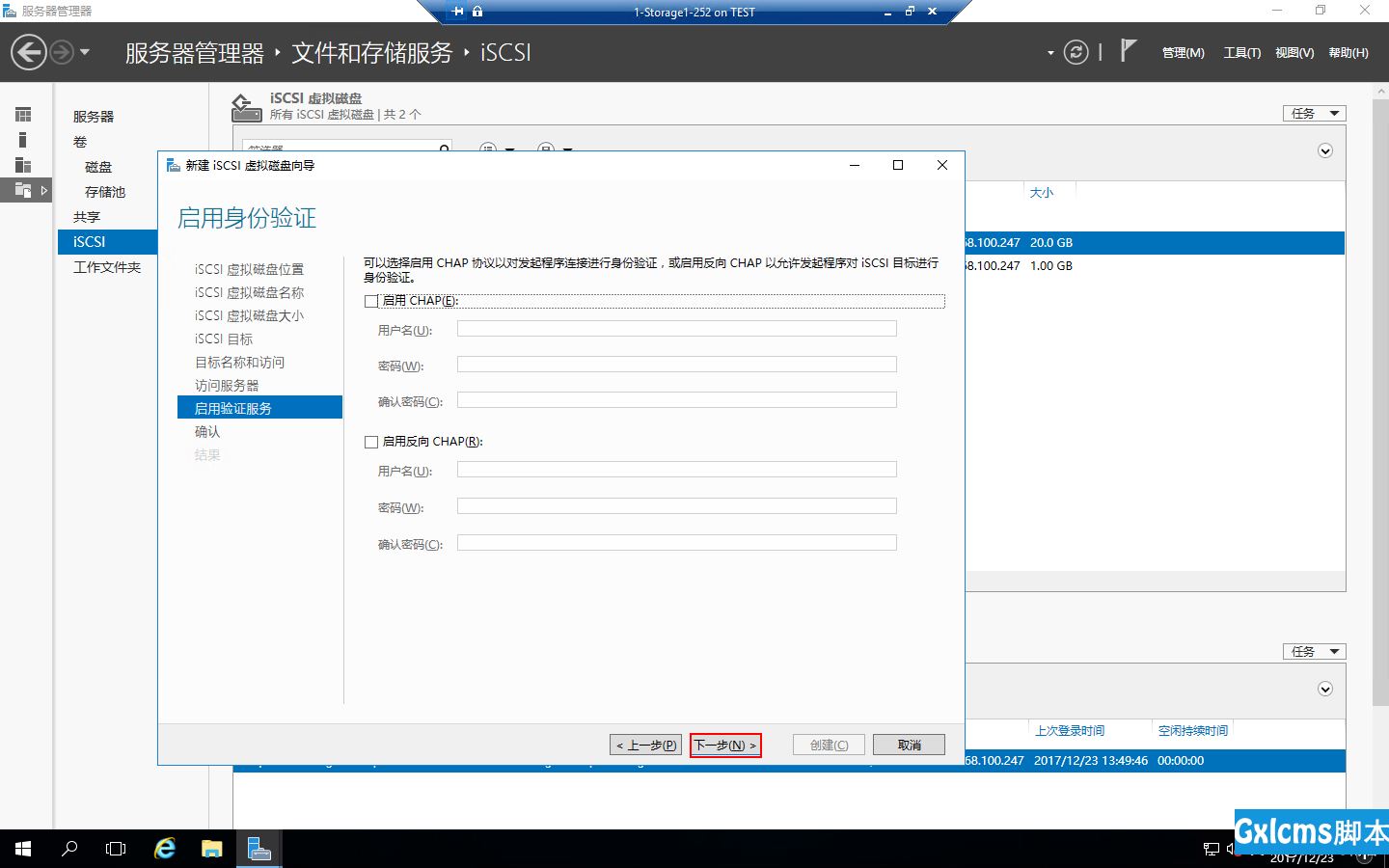1389x868 pixels.
Task: Open navigation history dropdown arrow
Action: 85,52
